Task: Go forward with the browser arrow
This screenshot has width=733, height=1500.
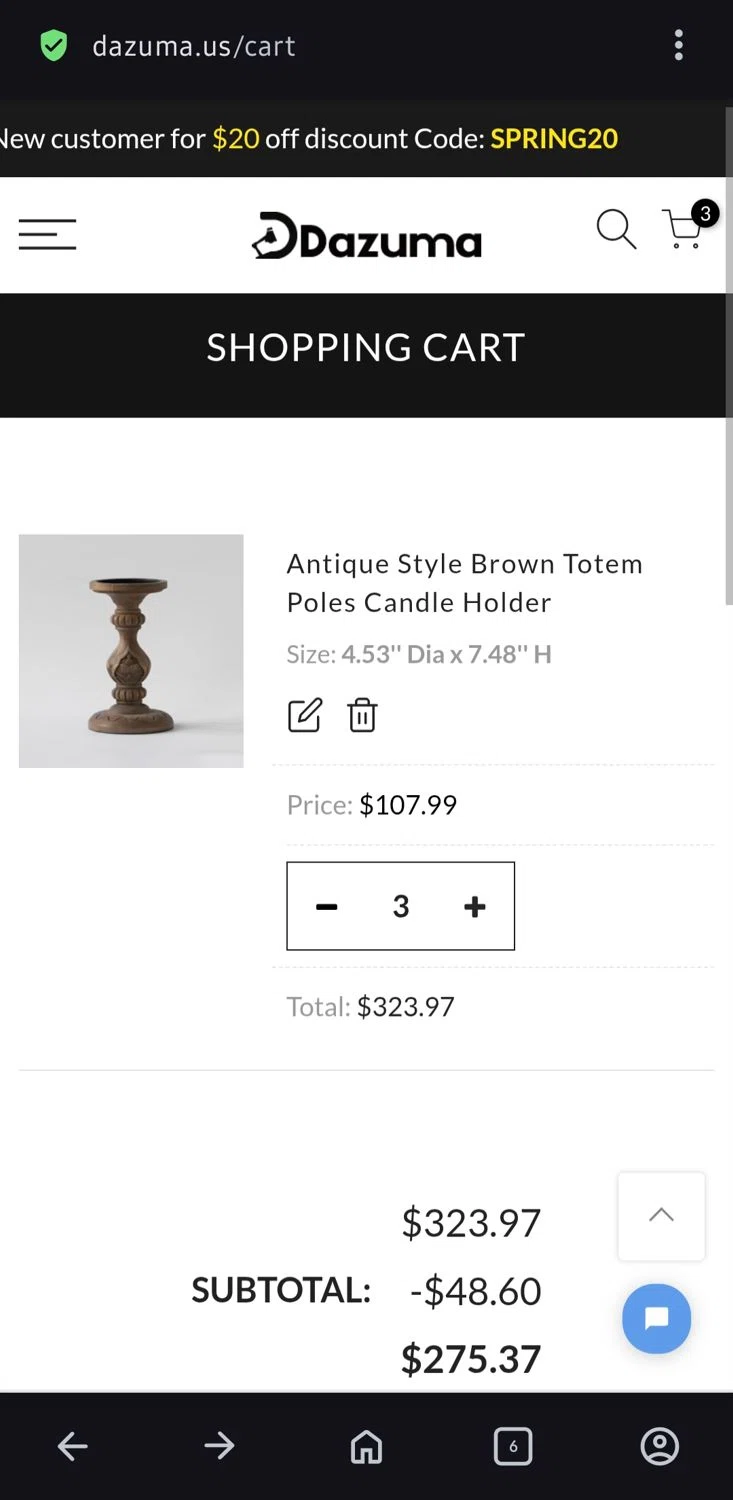Action: coord(219,1446)
